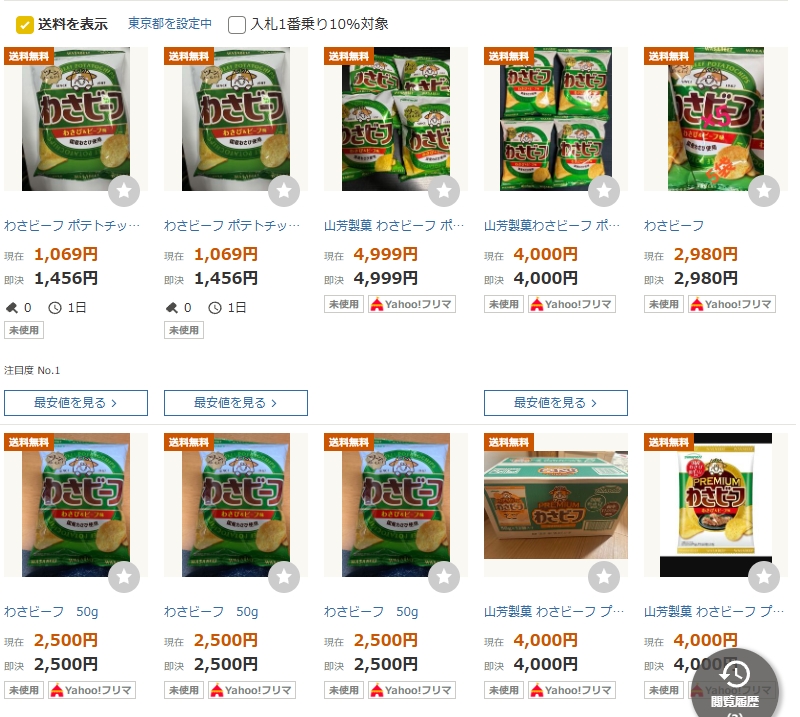Image resolution: width=800 pixels, height=717 pixels.
Task: Uncheck the 送料を表示 checkbox
Action: 24,24
